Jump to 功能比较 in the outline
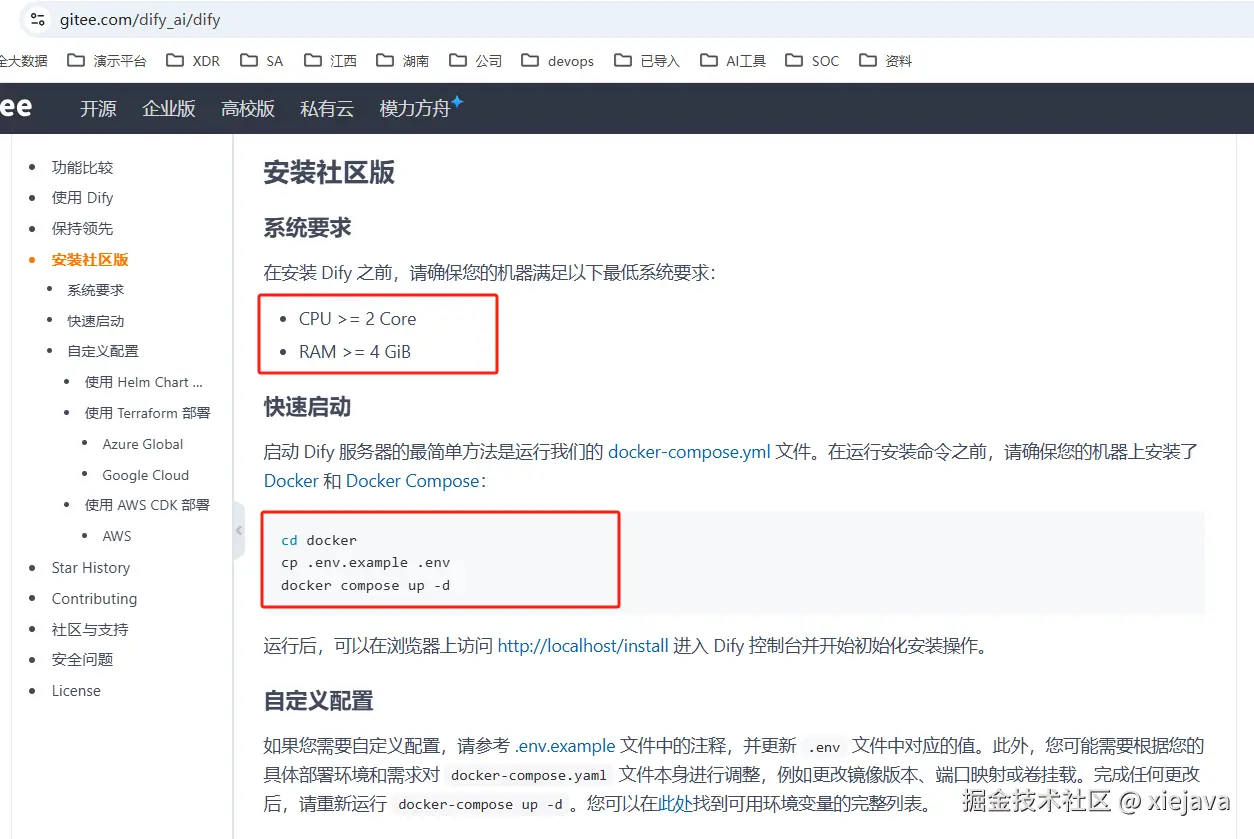Viewport: 1254px width, 839px height. click(x=83, y=167)
